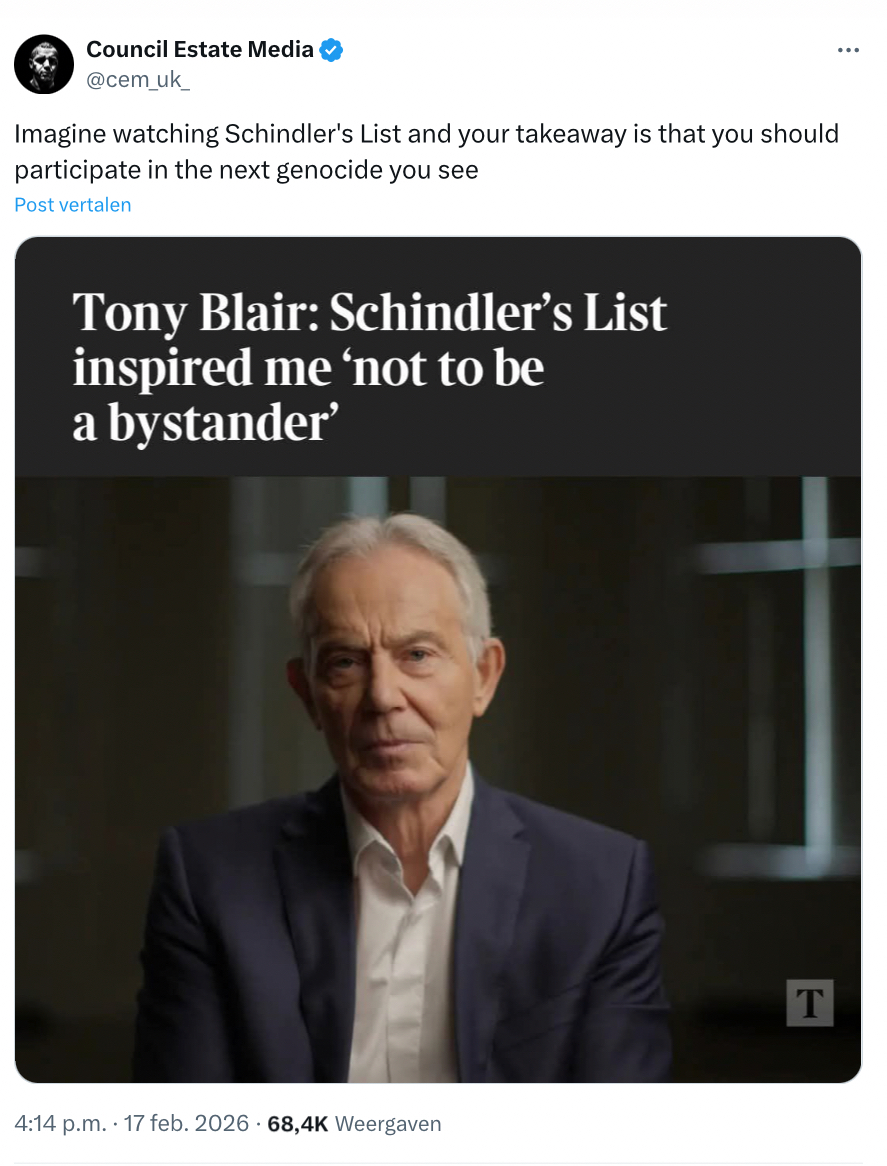Open the @cem_uk_ handle link

tap(138, 81)
